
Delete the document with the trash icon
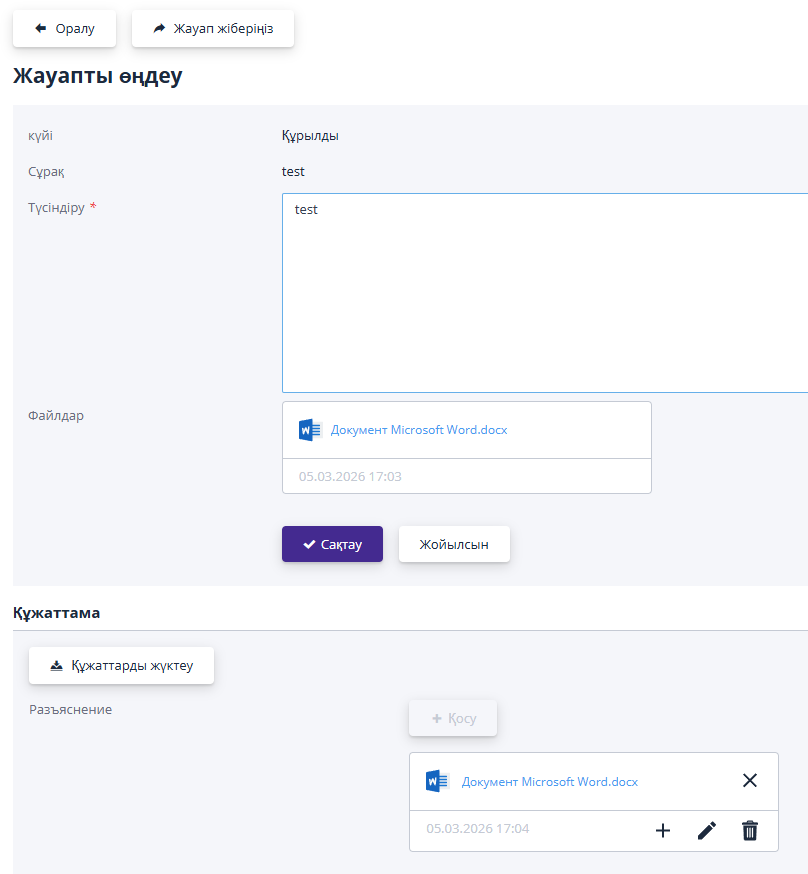tap(750, 830)
